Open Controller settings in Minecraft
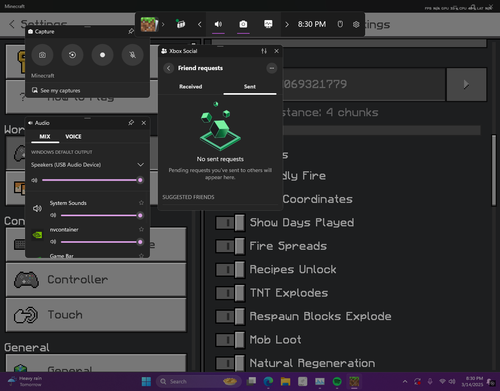 pyautogui.click(x=96, y=279)
